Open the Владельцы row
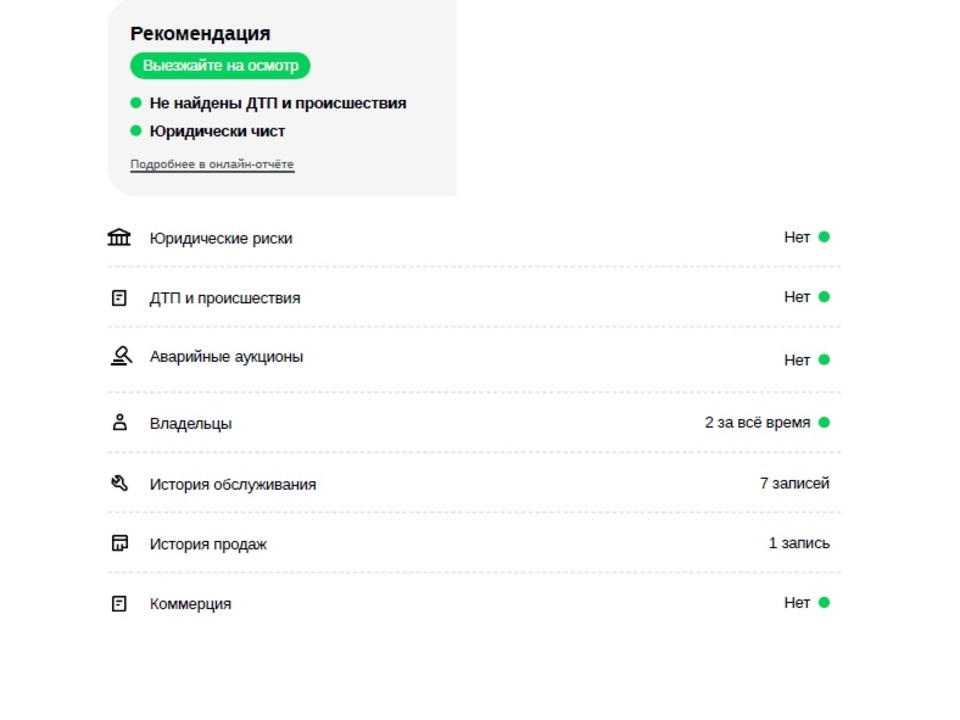 click(x=474, y=422)
